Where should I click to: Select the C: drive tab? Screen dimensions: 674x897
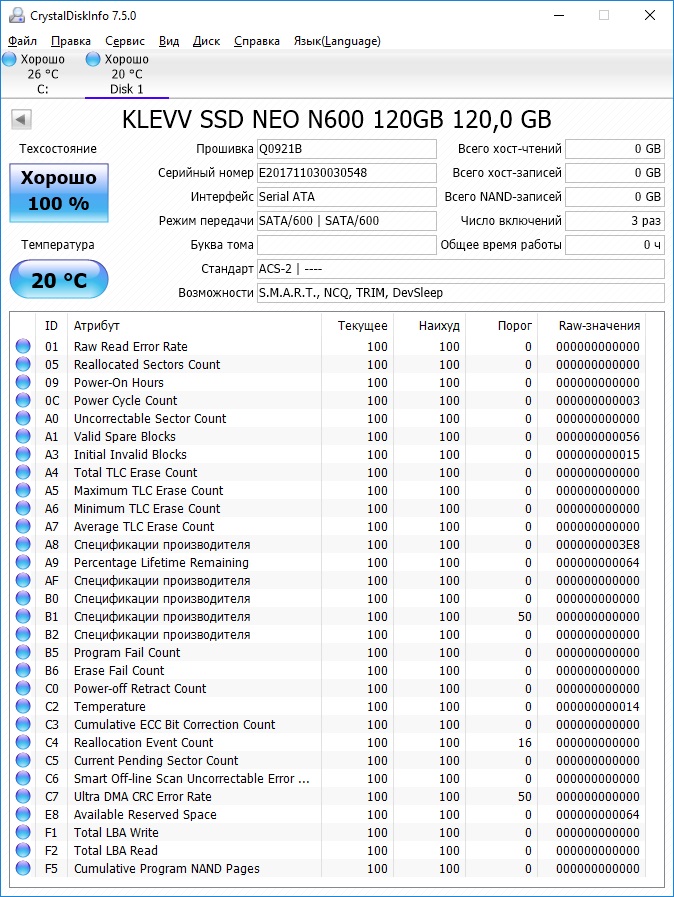pos(42,74)
